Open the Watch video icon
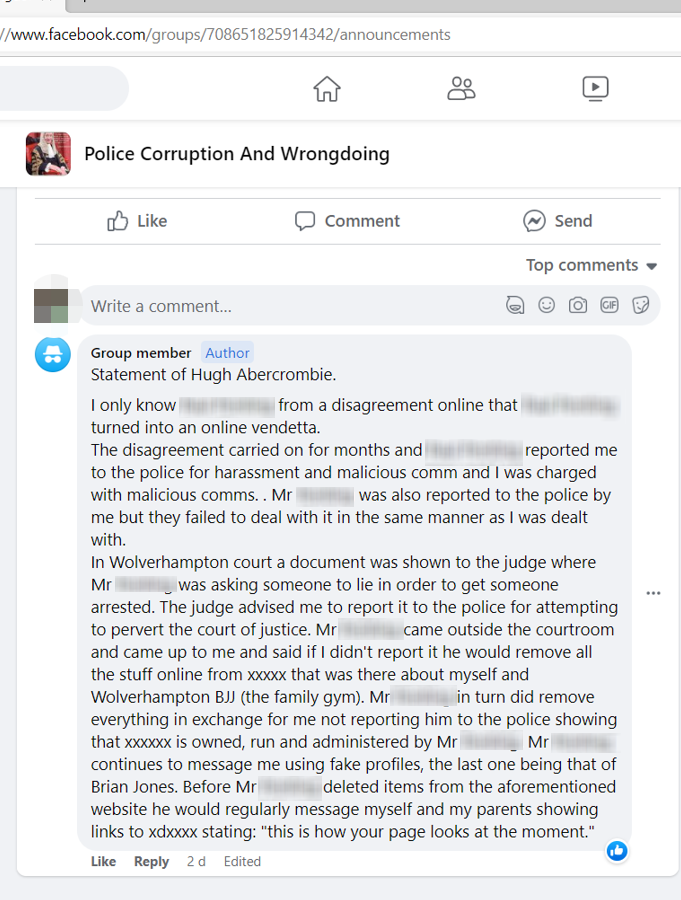Image resolution: width=681 pixels, height=900 pixels. click(x=595, y=89)
